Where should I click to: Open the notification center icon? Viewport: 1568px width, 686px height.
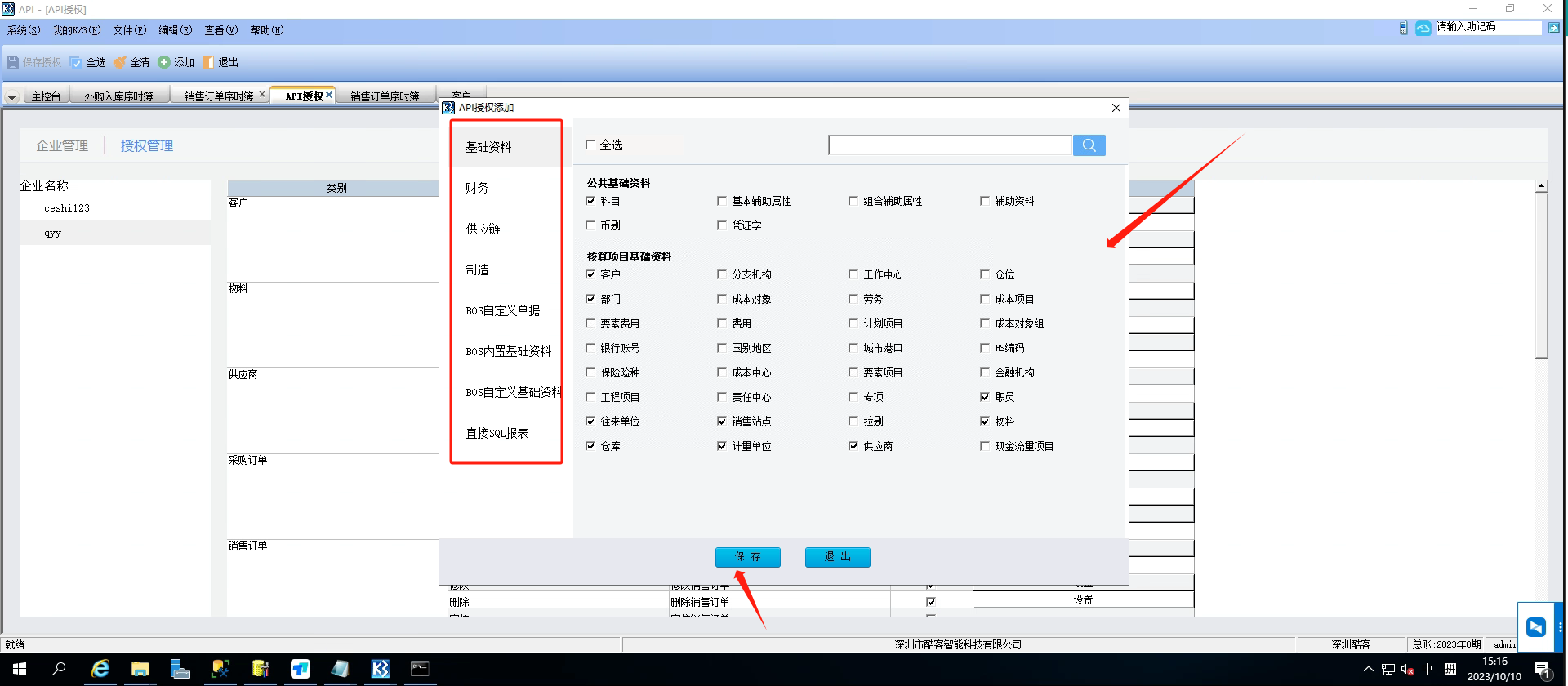pos(1543,670)
